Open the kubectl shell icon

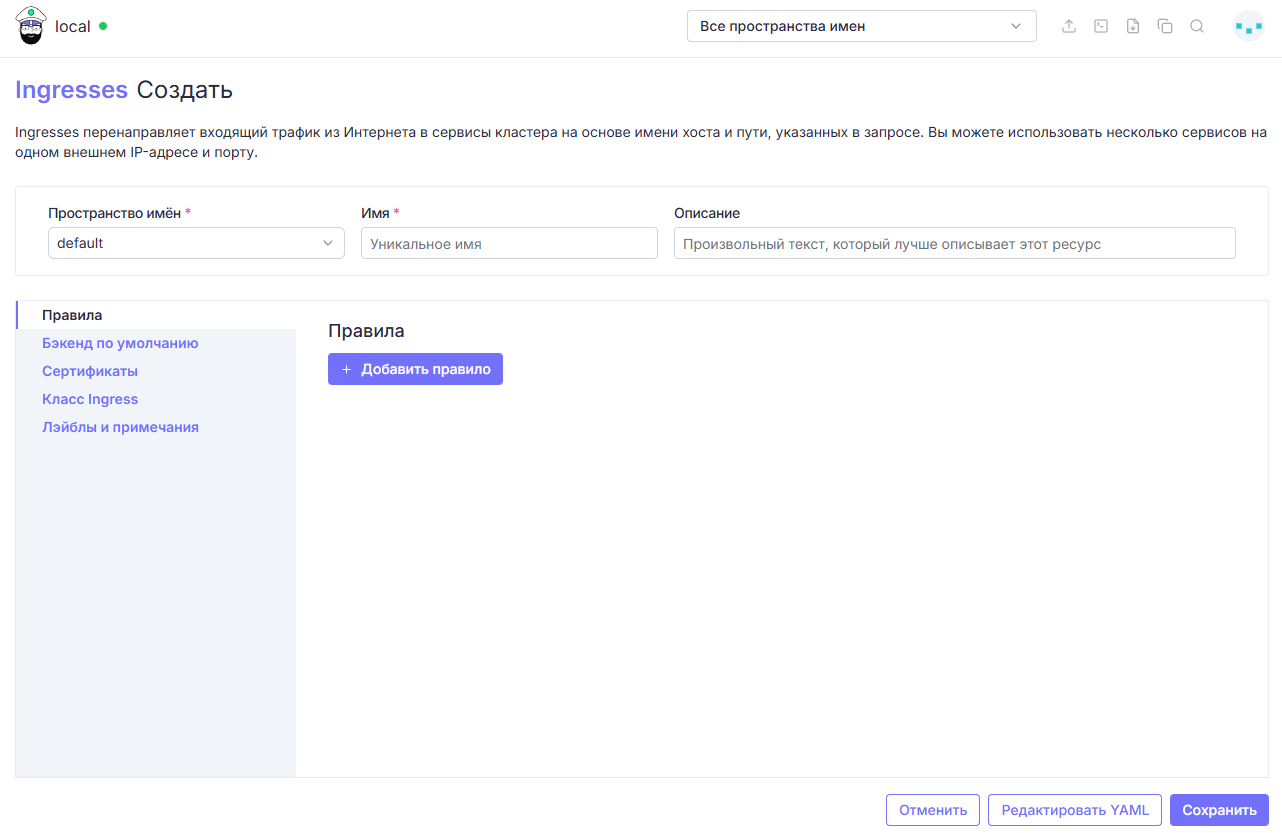coord(1101,27)
